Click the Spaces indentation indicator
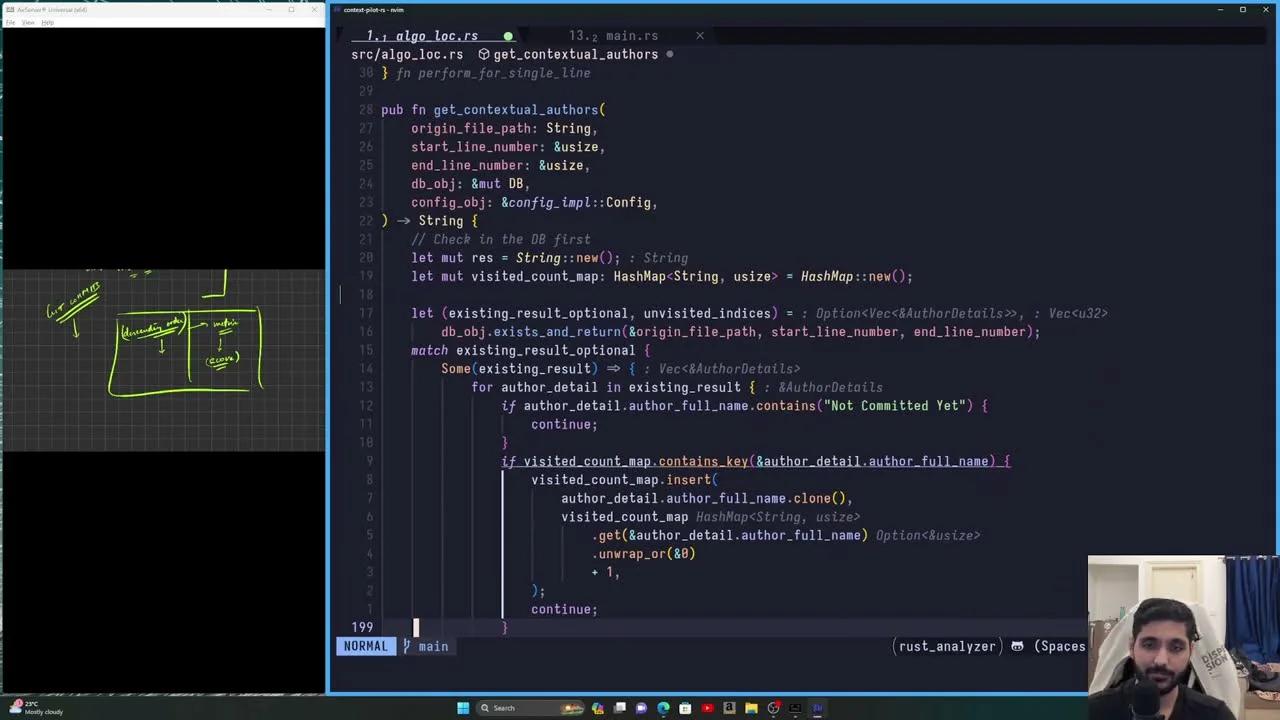 click(1062, 646)
